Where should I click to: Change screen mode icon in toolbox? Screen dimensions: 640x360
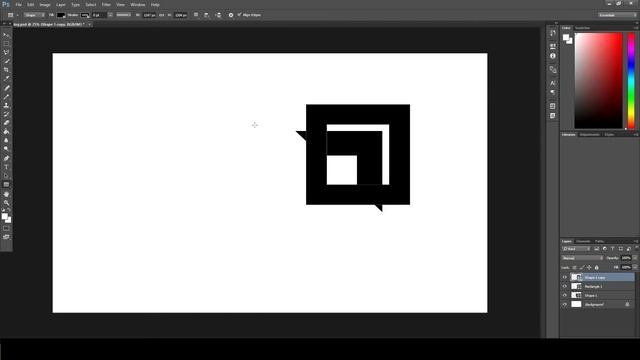[x=6, y=237]
